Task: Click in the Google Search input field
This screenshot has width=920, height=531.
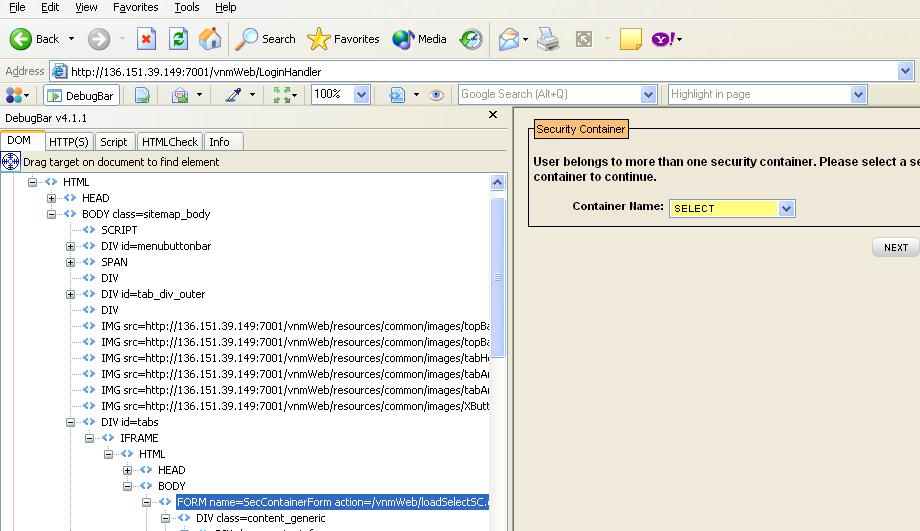Action: pyautogui.click(x=548, y=95)
